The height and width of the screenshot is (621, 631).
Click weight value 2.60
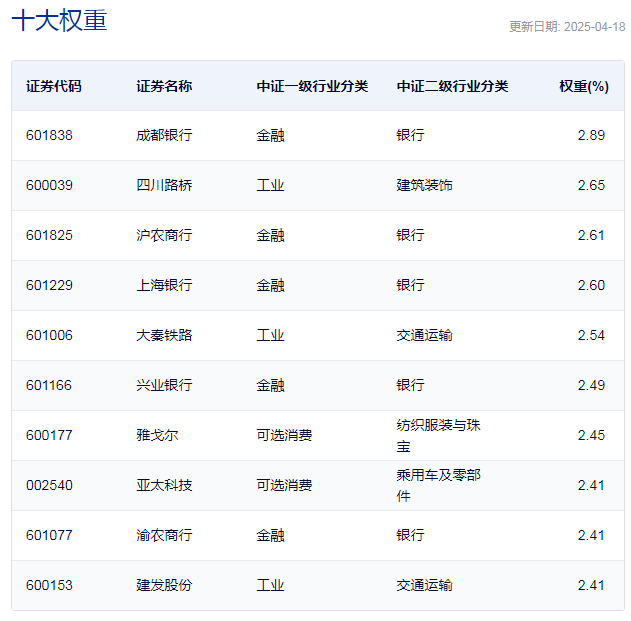point(591,285)
